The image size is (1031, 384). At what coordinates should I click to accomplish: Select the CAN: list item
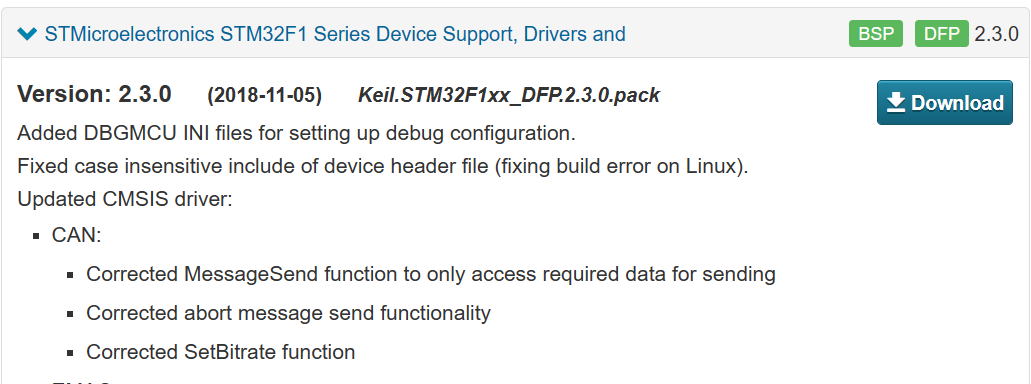(76, 235)
